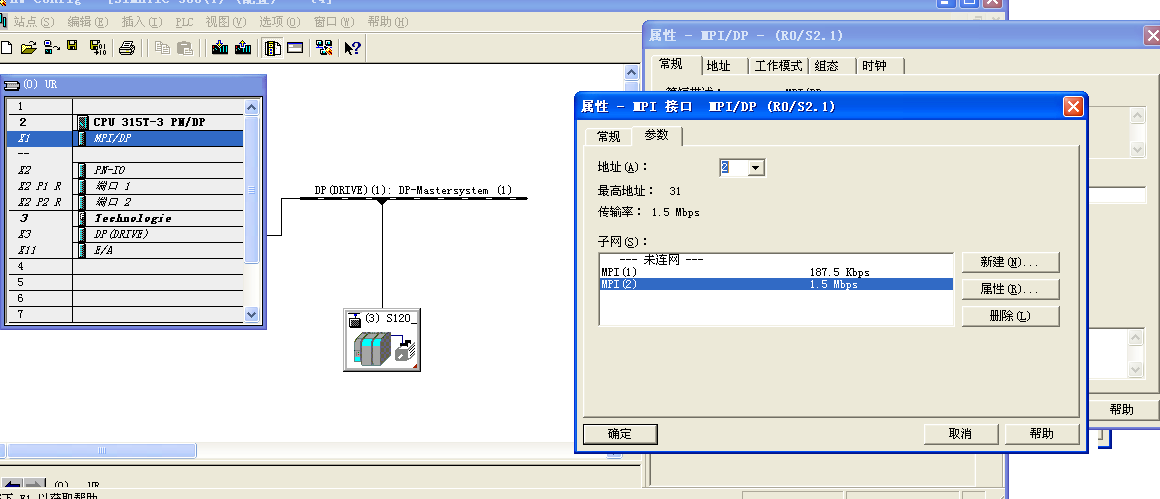Select the 未连网 entry in subnet list
This screenshot has height=499, width=1160.
pyautogui.click(x=776, y=260)
